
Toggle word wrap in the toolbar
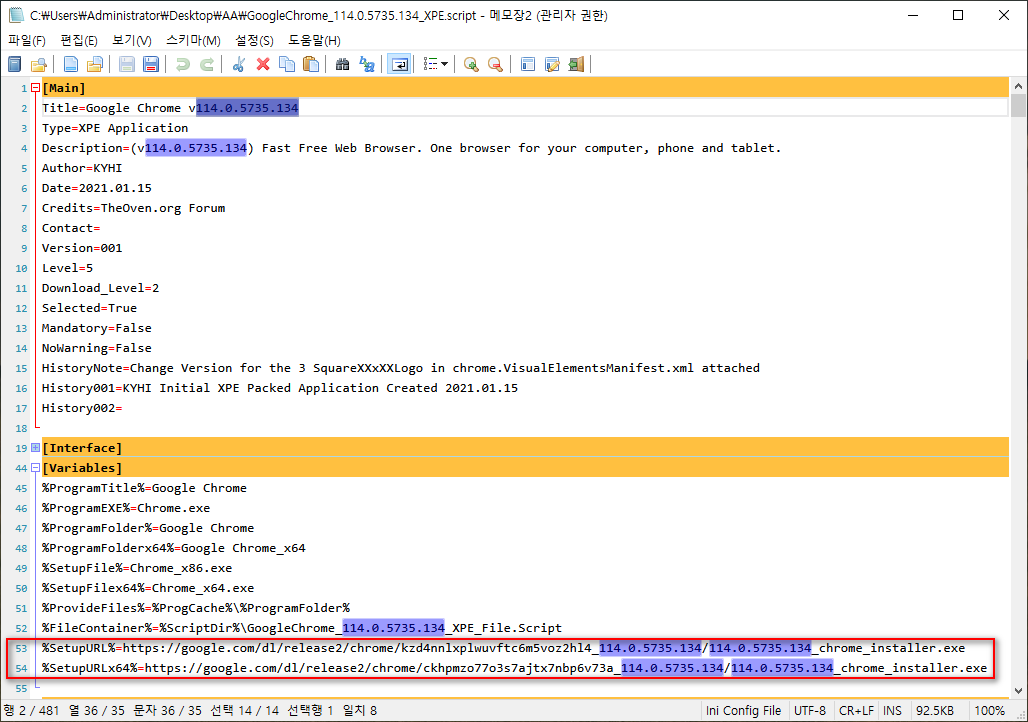pyautogui.click(x=399, y=64)
